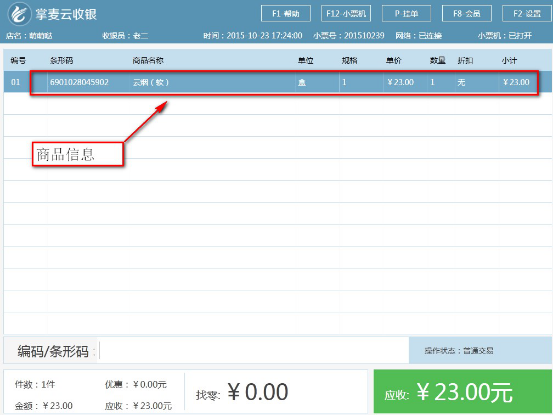
Task: Open the F8 会员 member button
Action: tap(467, 14)
